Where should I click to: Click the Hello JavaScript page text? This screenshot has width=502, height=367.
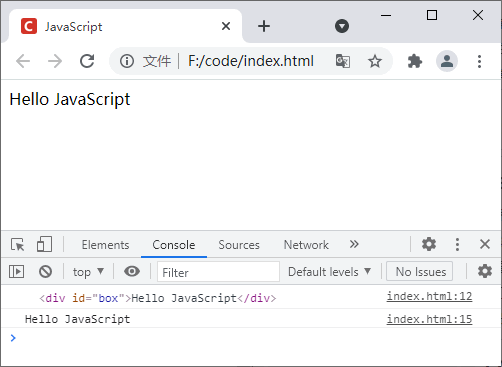[70, 99]
